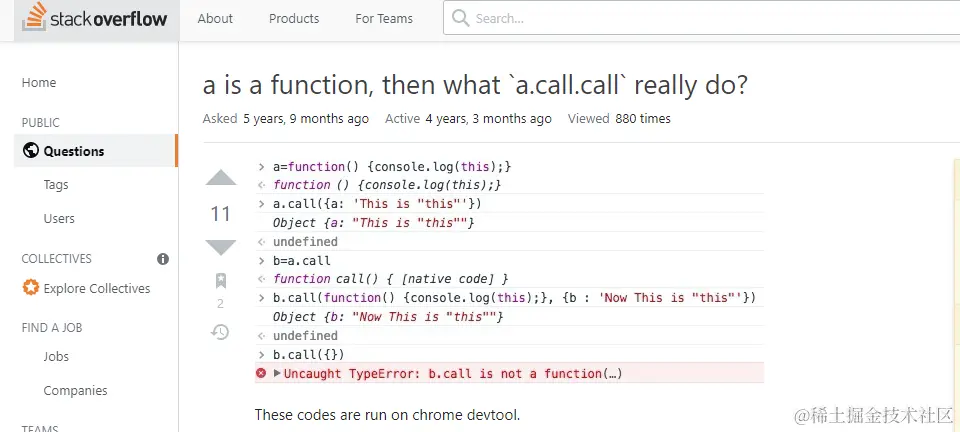Click the Collectives info icon
960x432 pixels.
coord(163,259)
